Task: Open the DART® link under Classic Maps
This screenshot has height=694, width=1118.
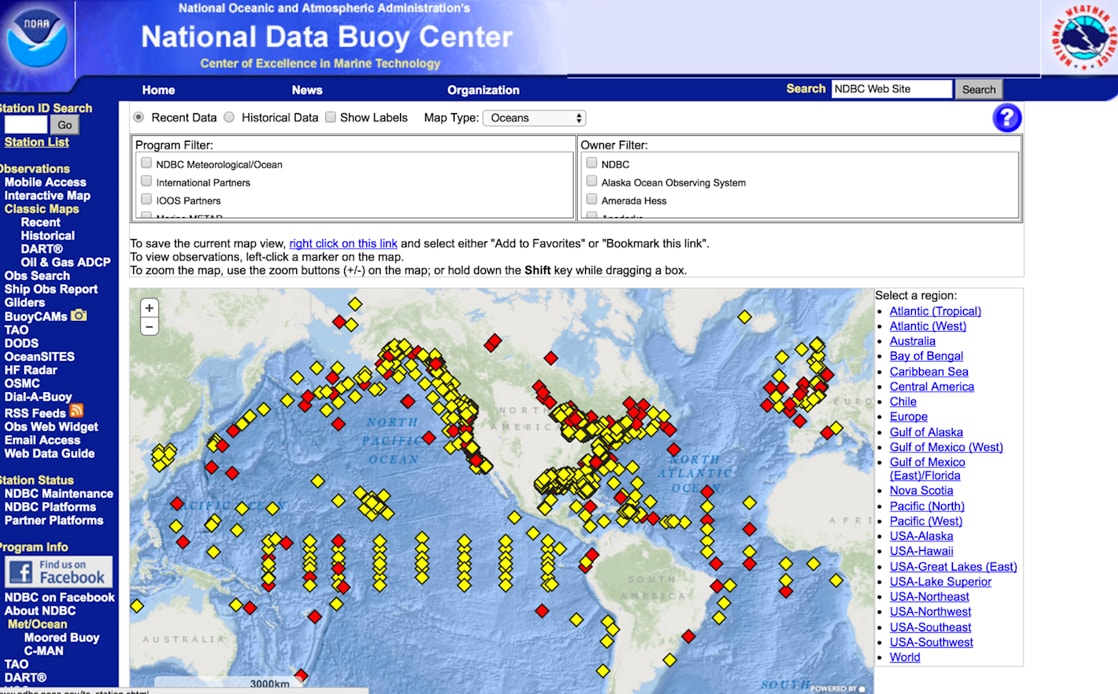Action: [x=41, y=249]
